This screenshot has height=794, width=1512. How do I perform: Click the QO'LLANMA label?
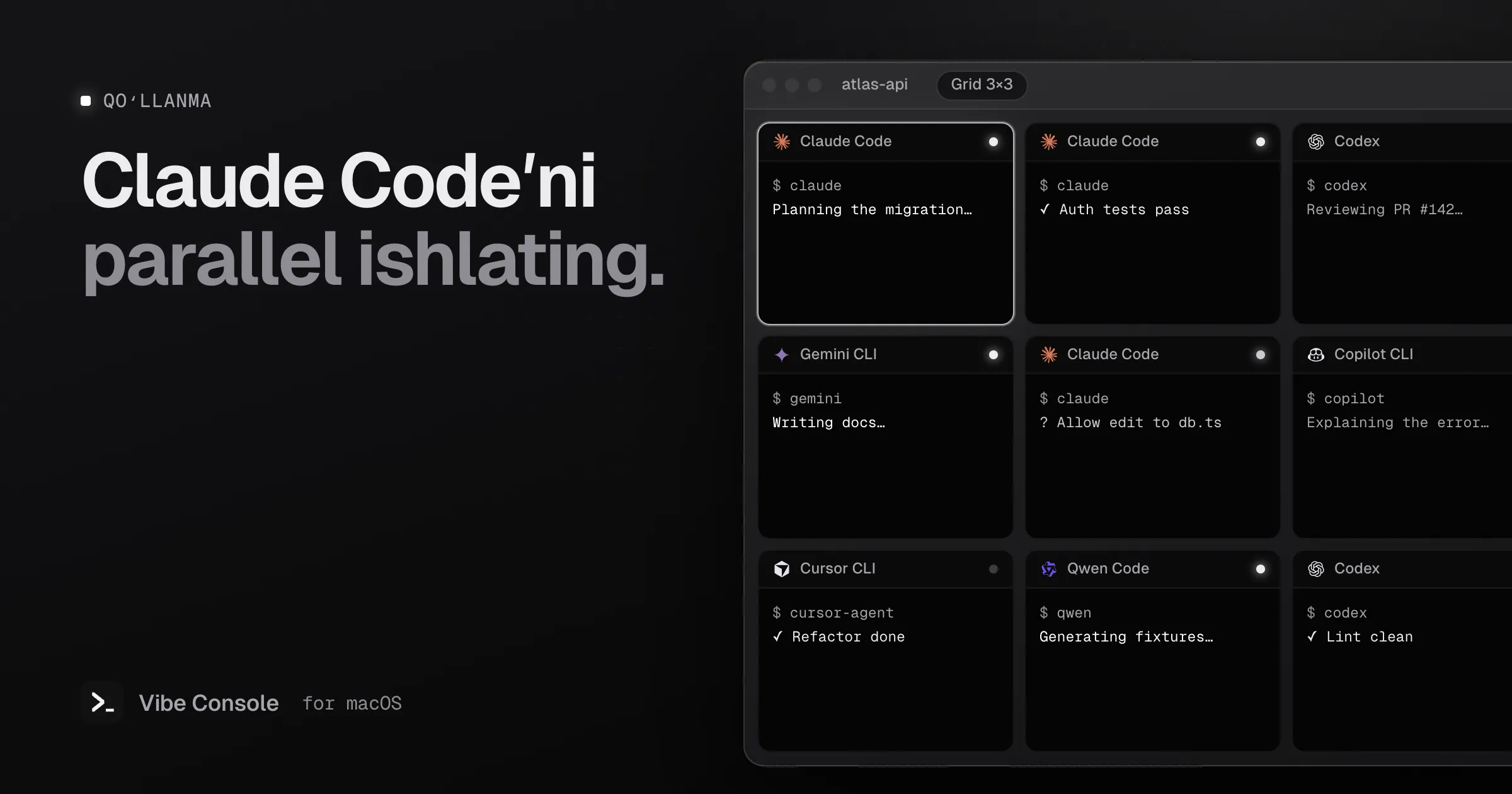point(157,101)
